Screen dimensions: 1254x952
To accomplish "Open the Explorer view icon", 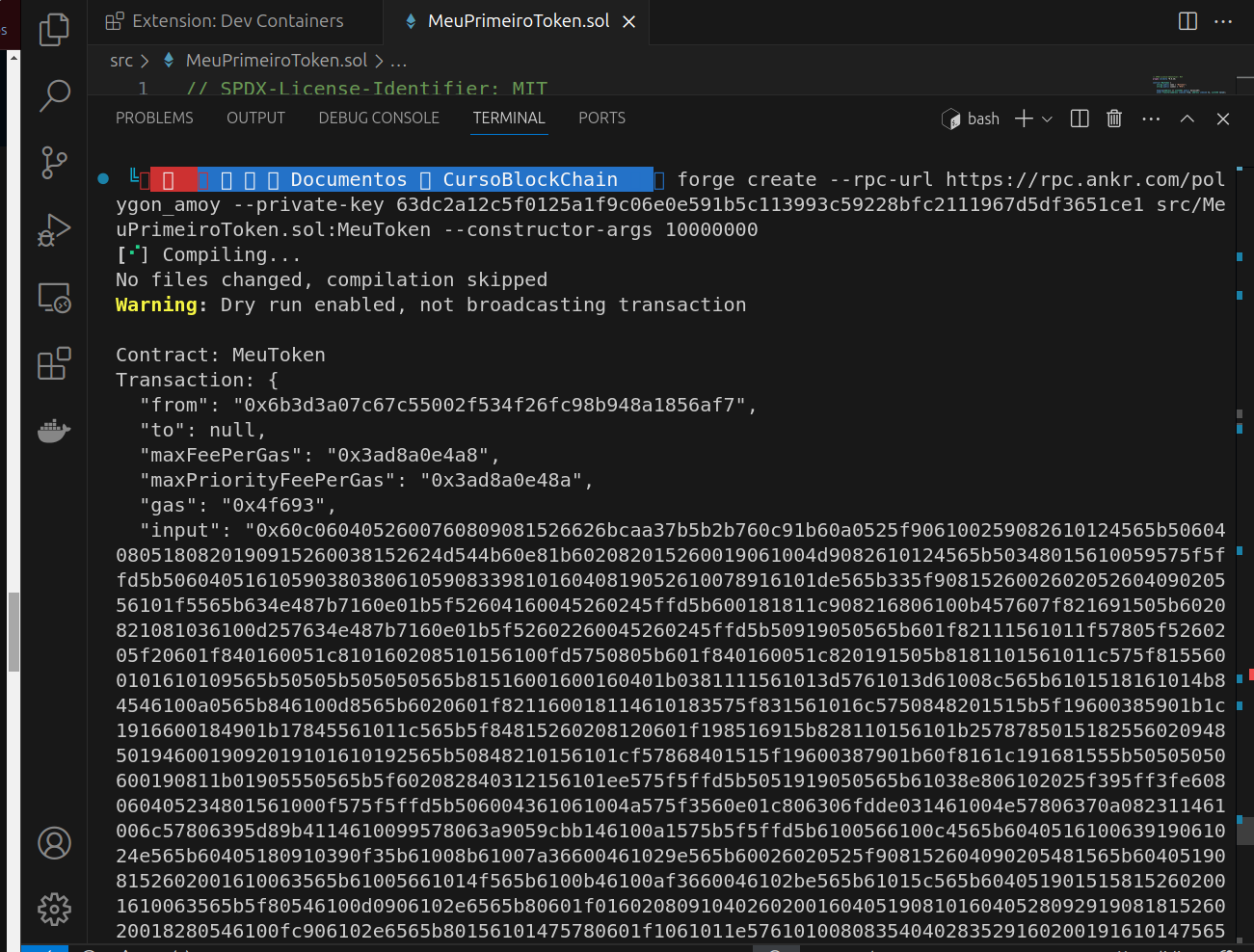I will coord(54,29).
